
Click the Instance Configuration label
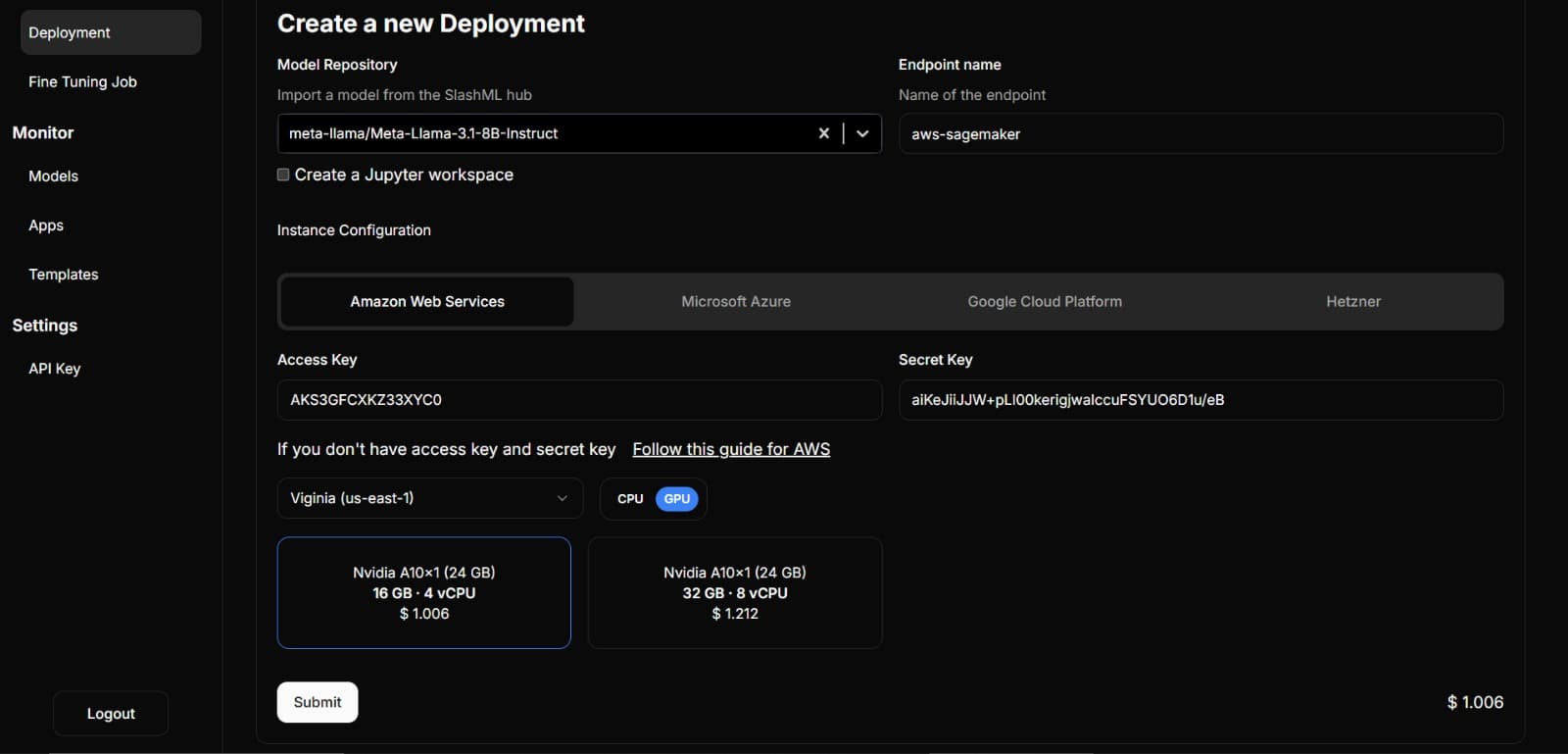click(354, 230)
